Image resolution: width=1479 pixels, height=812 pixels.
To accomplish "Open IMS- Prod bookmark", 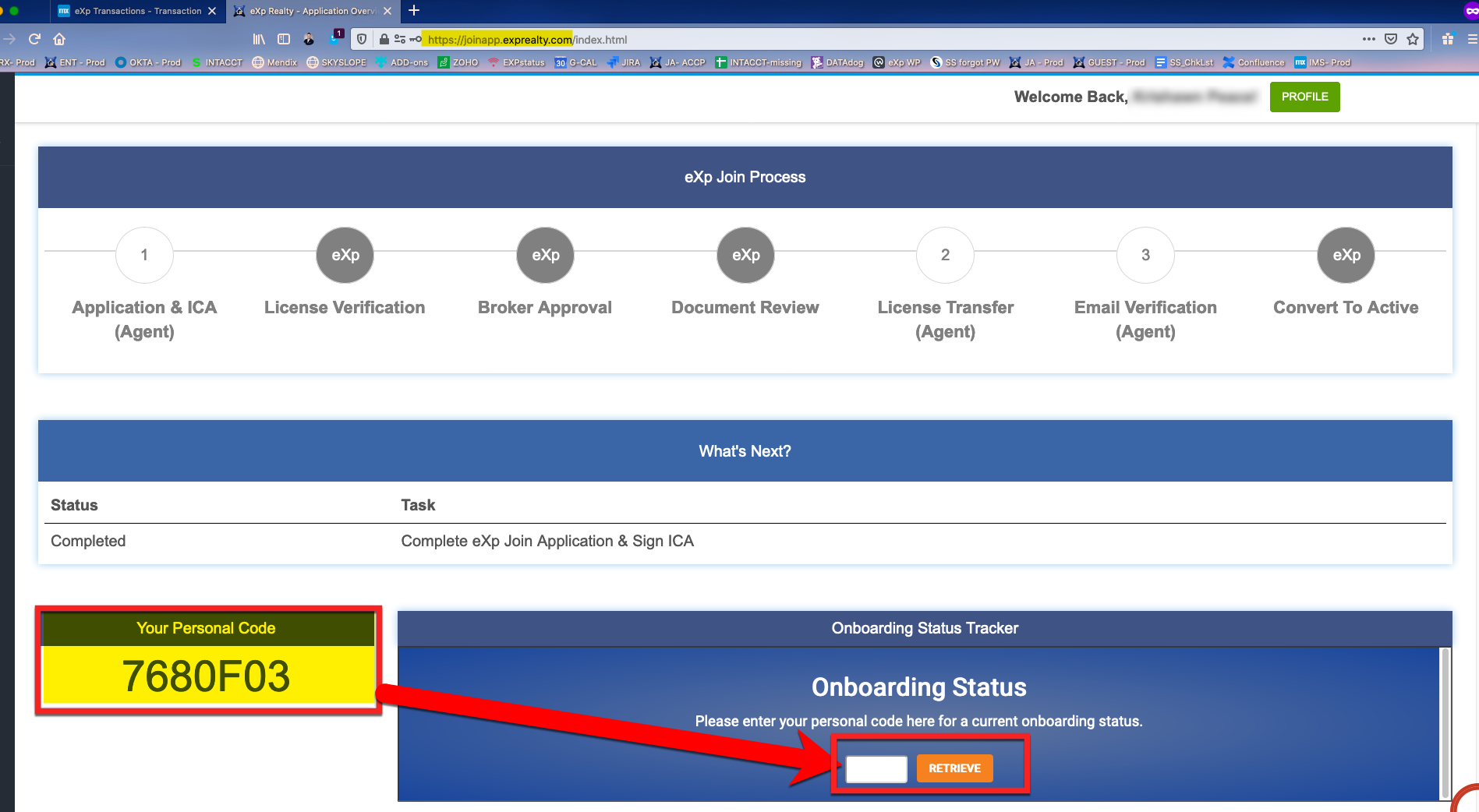I will [x=1322, y=62].
